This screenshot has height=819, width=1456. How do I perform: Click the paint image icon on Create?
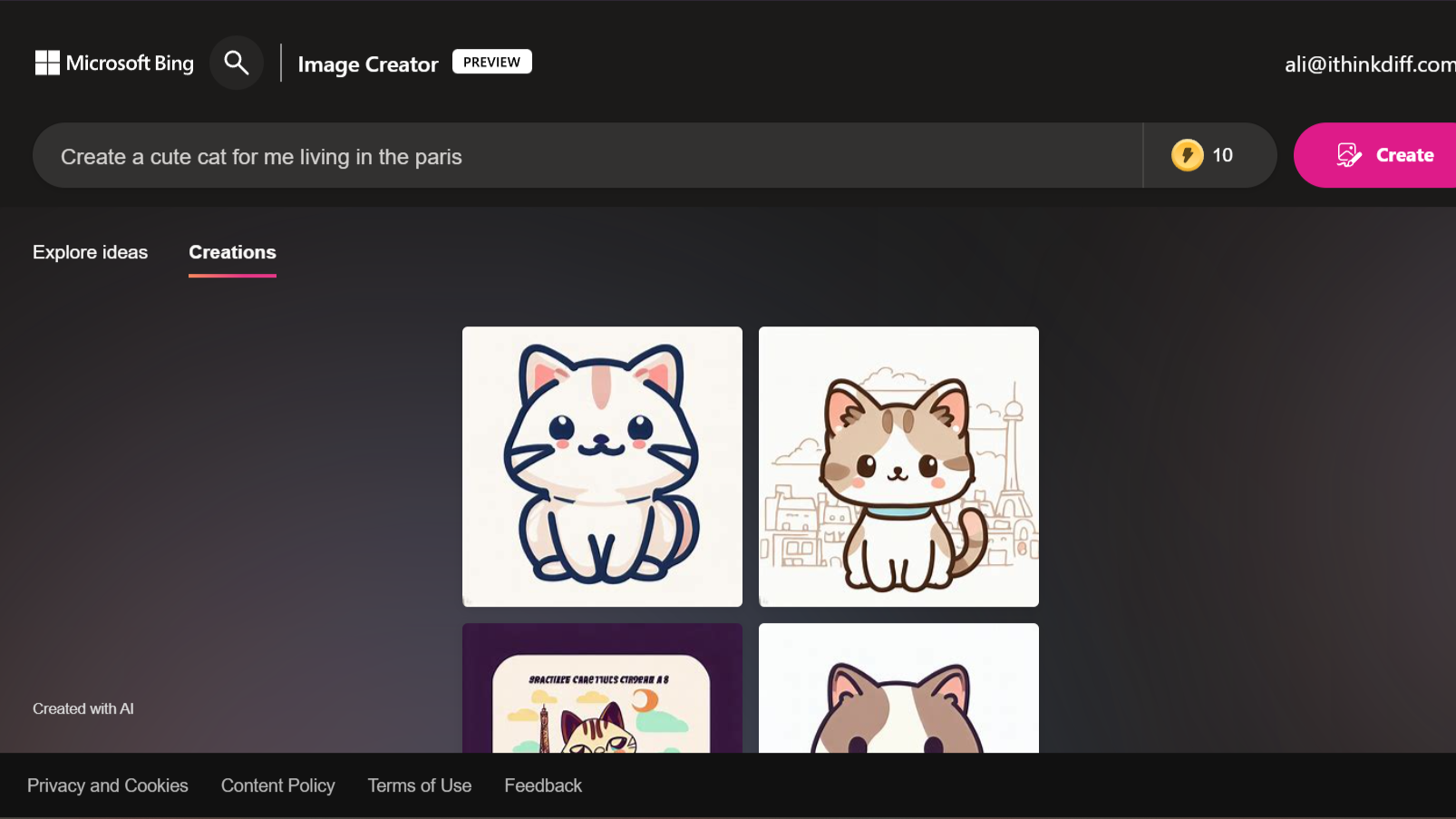(1349, 155)
